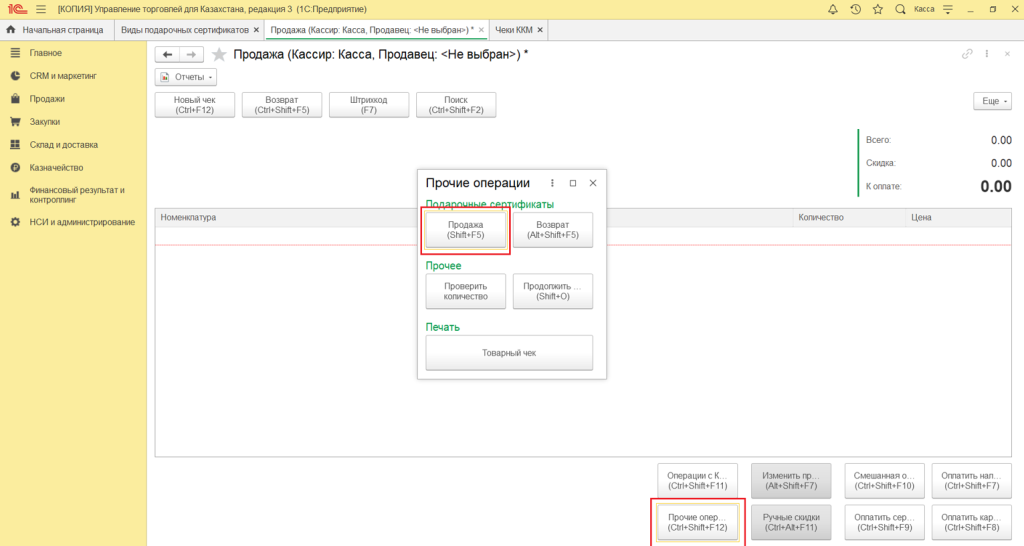
Task: Expand the Отчеты dropdown
Action: pyautogui.click(x=186, y=77)
